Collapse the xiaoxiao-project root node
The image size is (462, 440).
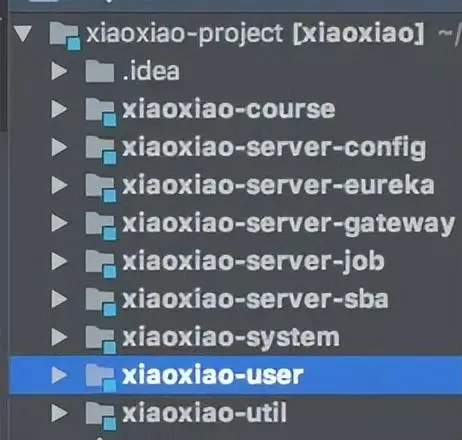pyautogui.click(x=23, y=34)
